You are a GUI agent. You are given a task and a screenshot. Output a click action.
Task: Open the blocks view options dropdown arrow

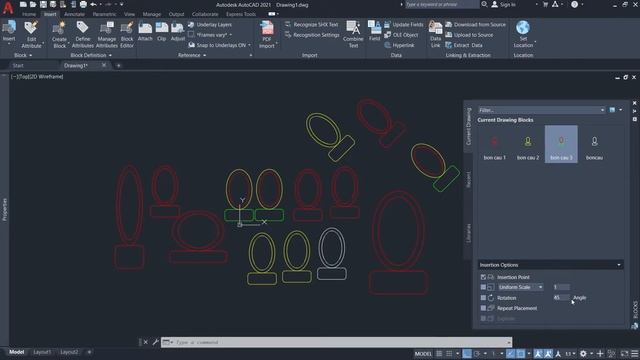[621, 110]
